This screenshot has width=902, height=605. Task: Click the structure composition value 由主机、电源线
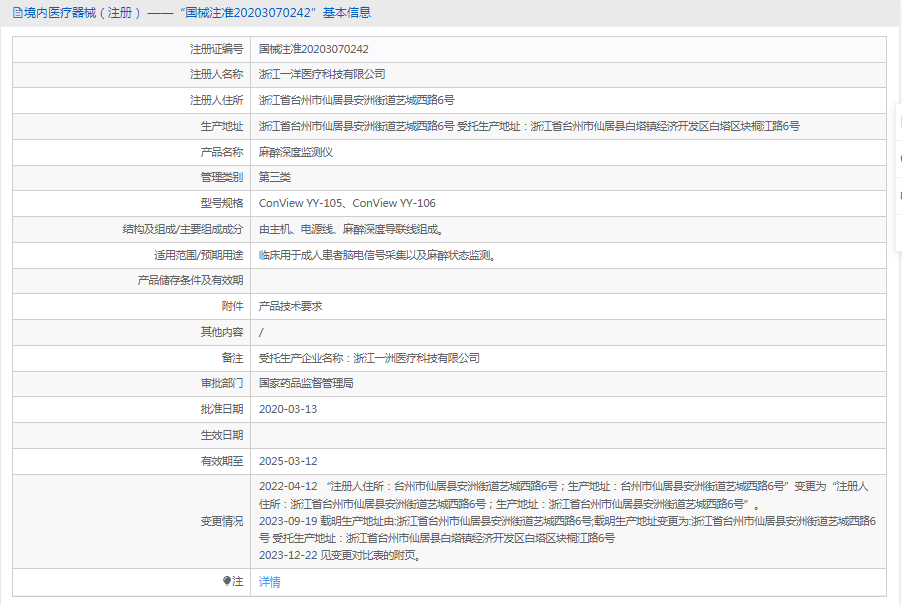coord(352,229)
